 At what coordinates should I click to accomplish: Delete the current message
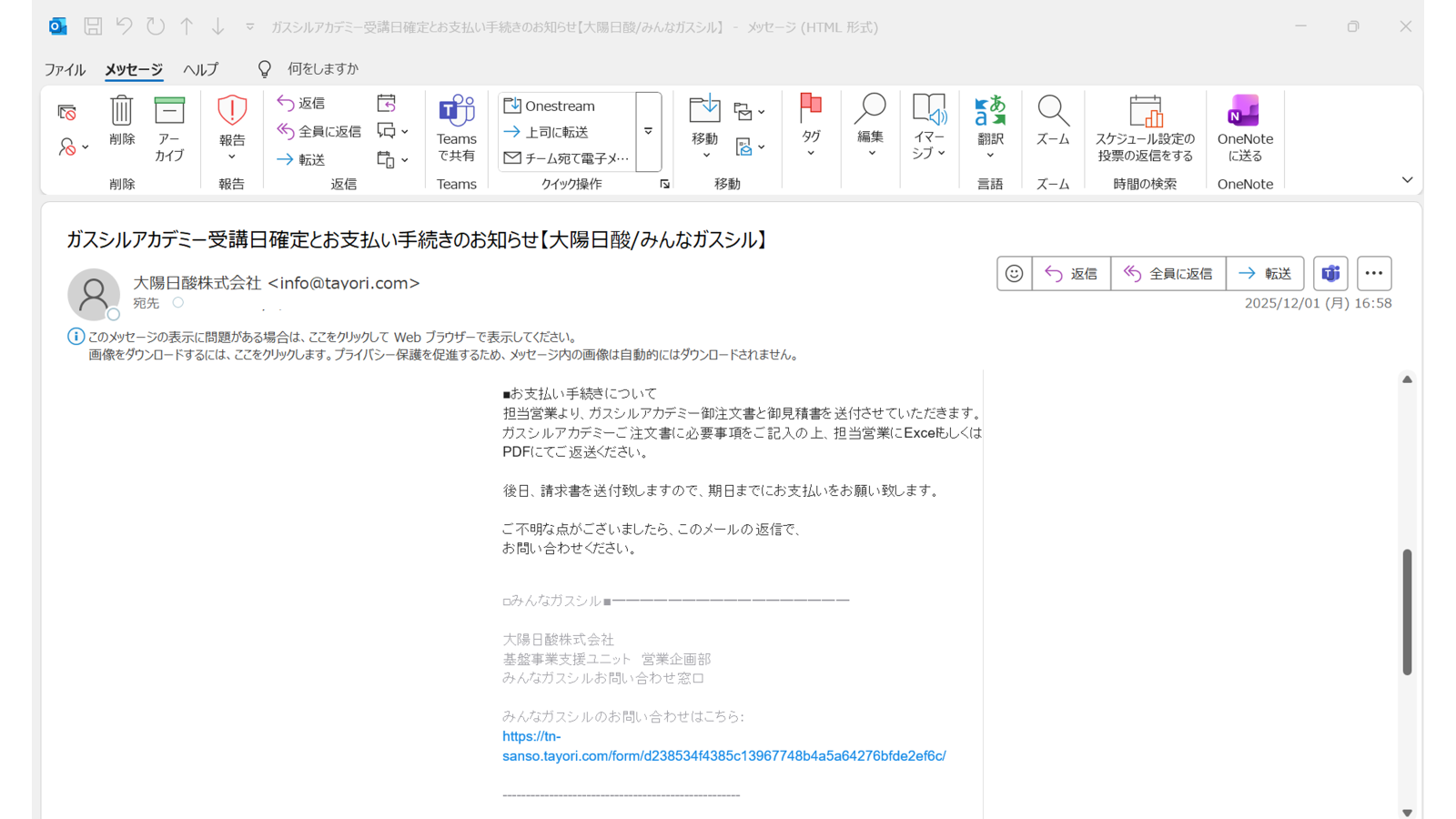click(x=121, y=127)
